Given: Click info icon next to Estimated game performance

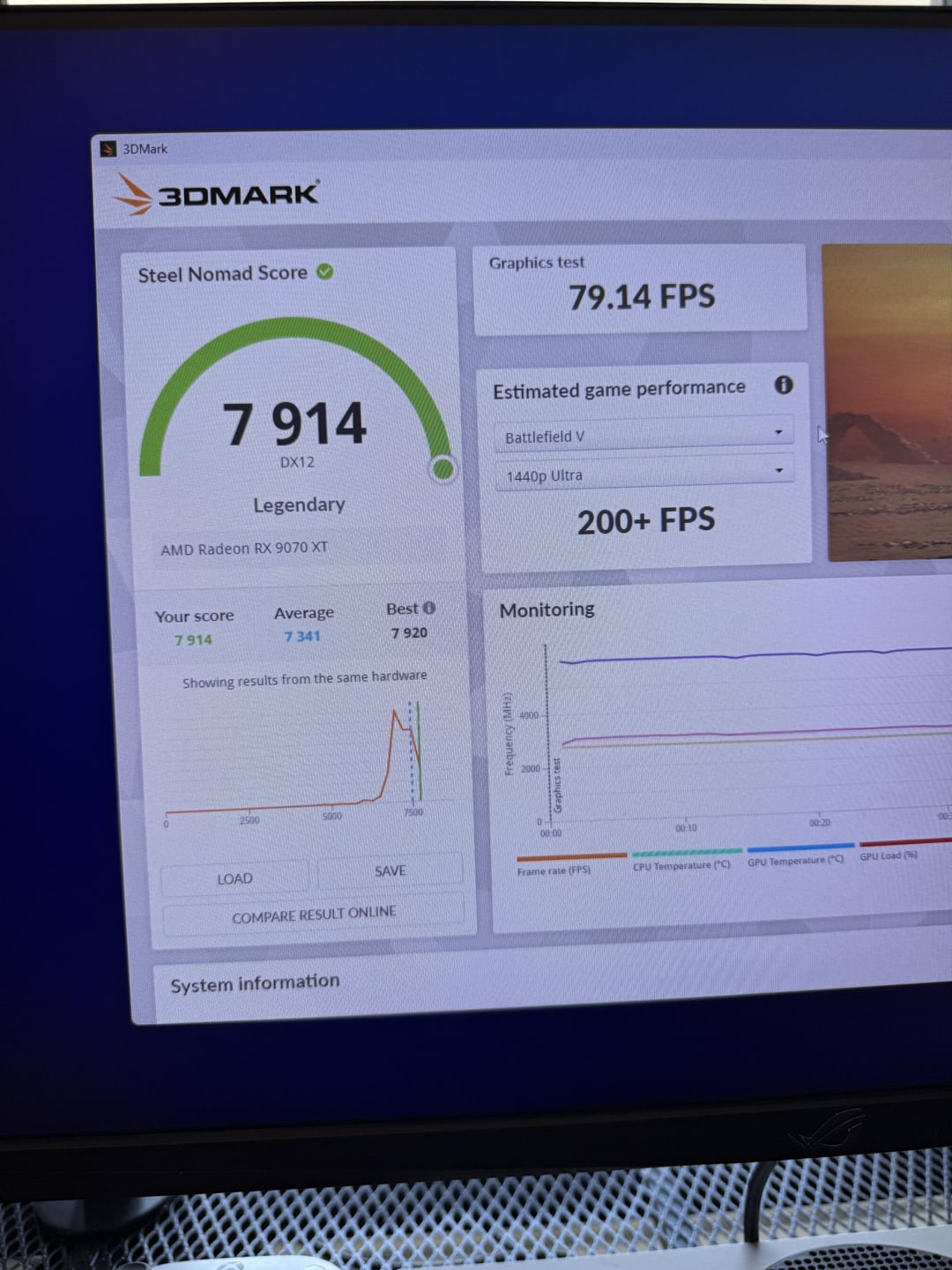Looking at the screenshot, I should coord(784,385).
